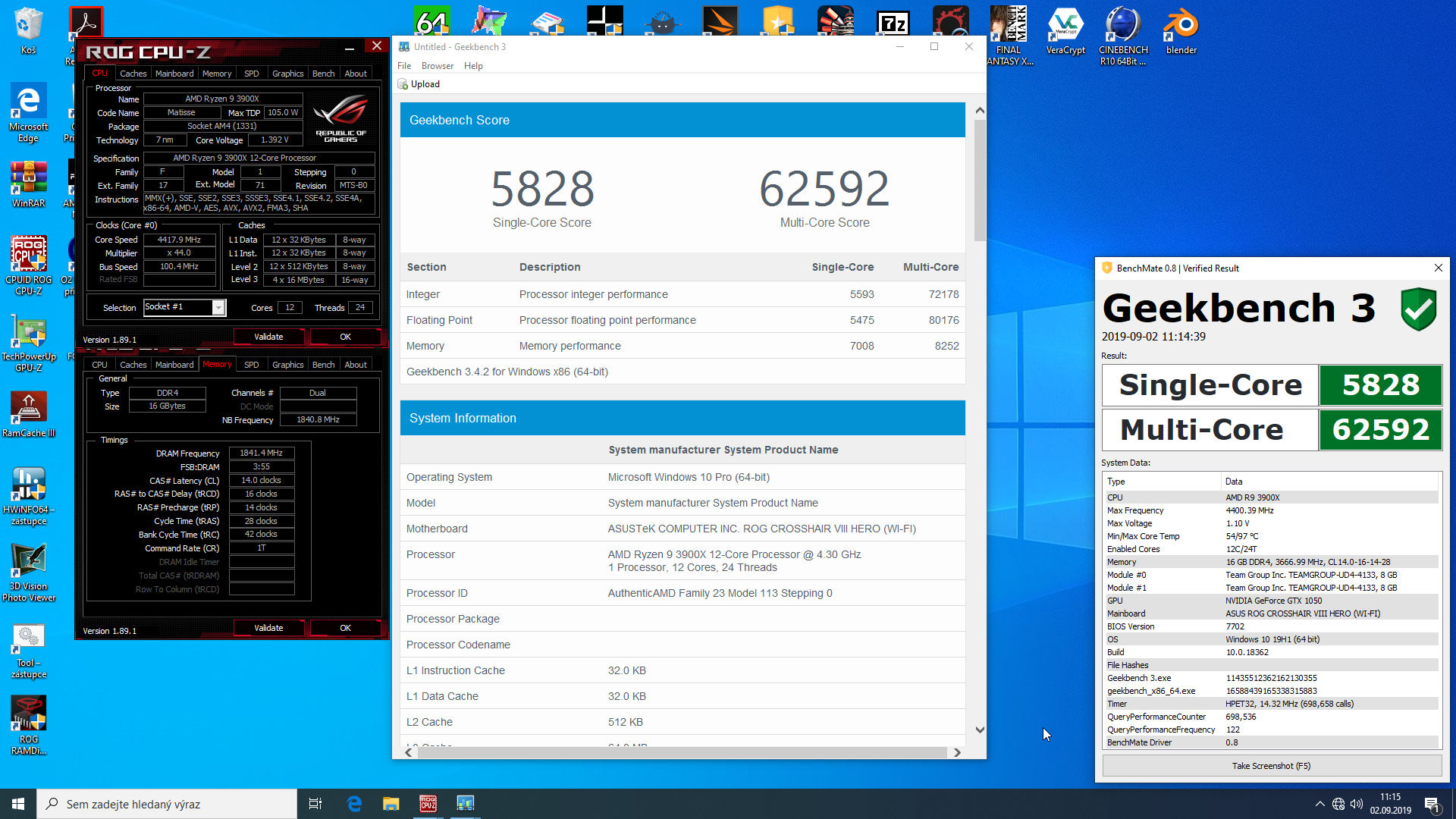1456x819 pixels.
Task: Switch to Graphics tab in the lower CPU-Z window
Action: click(x=288, y=365)
